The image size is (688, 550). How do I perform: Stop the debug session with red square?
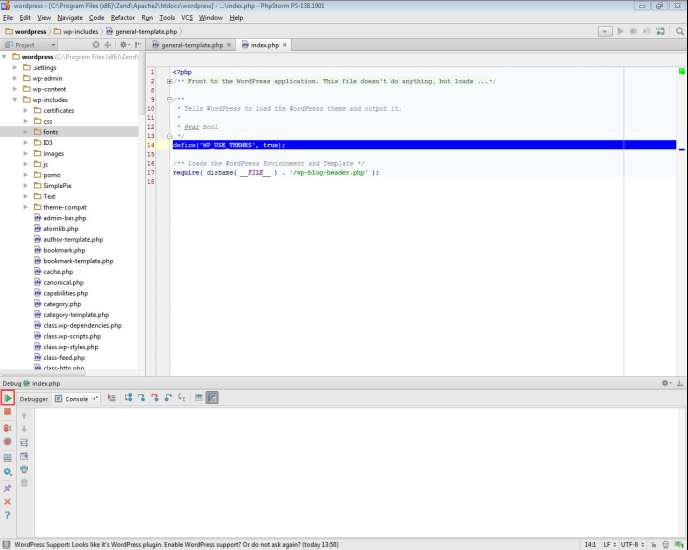[8, 411]
